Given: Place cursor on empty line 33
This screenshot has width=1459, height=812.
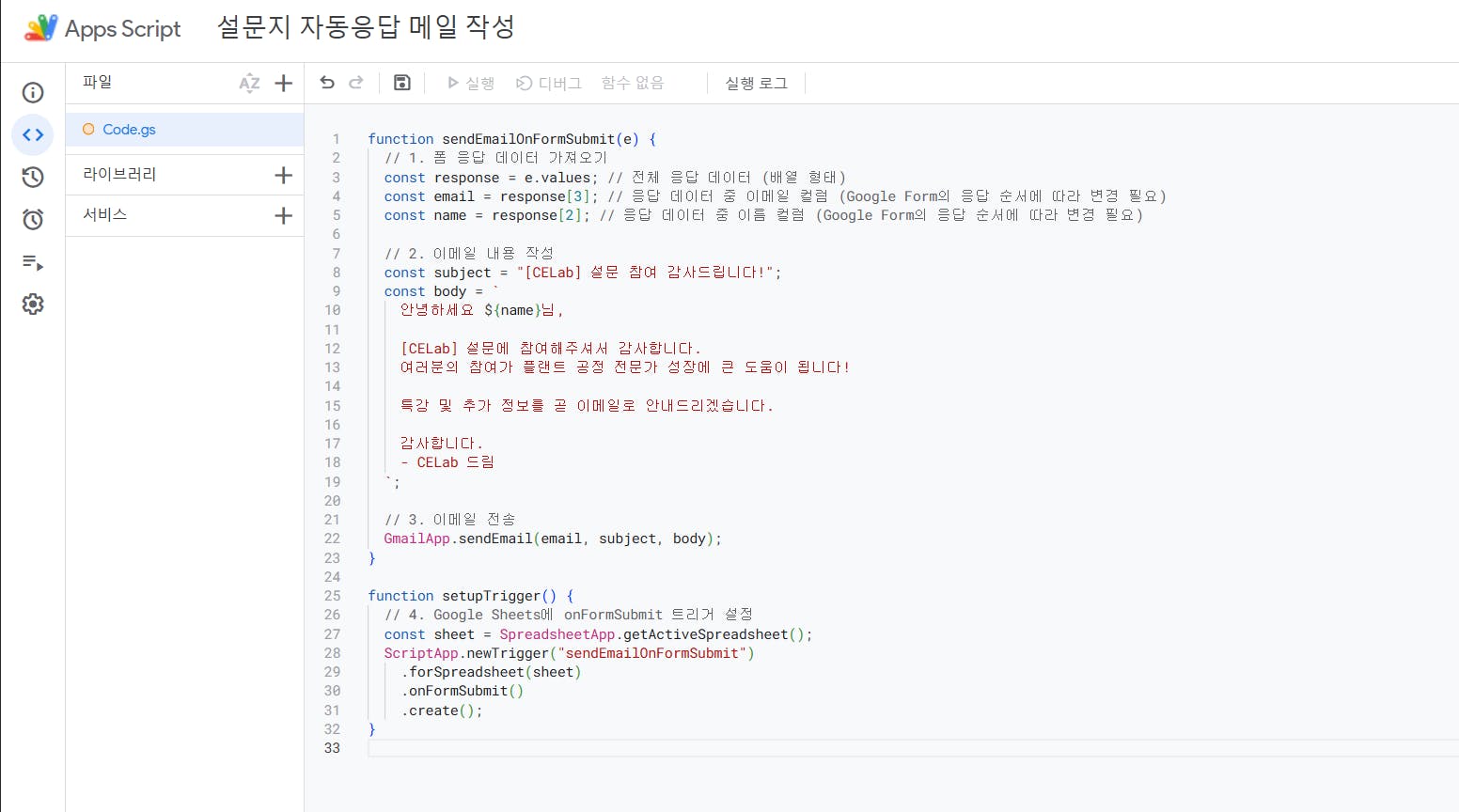Looking at the screenshot, I should coord(912,748).
